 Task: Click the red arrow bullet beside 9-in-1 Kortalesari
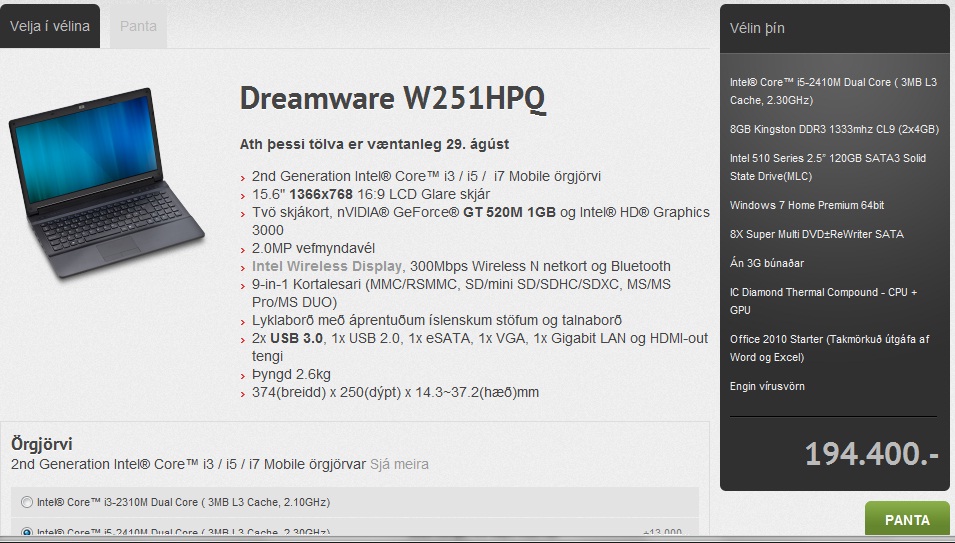(243, 286)
